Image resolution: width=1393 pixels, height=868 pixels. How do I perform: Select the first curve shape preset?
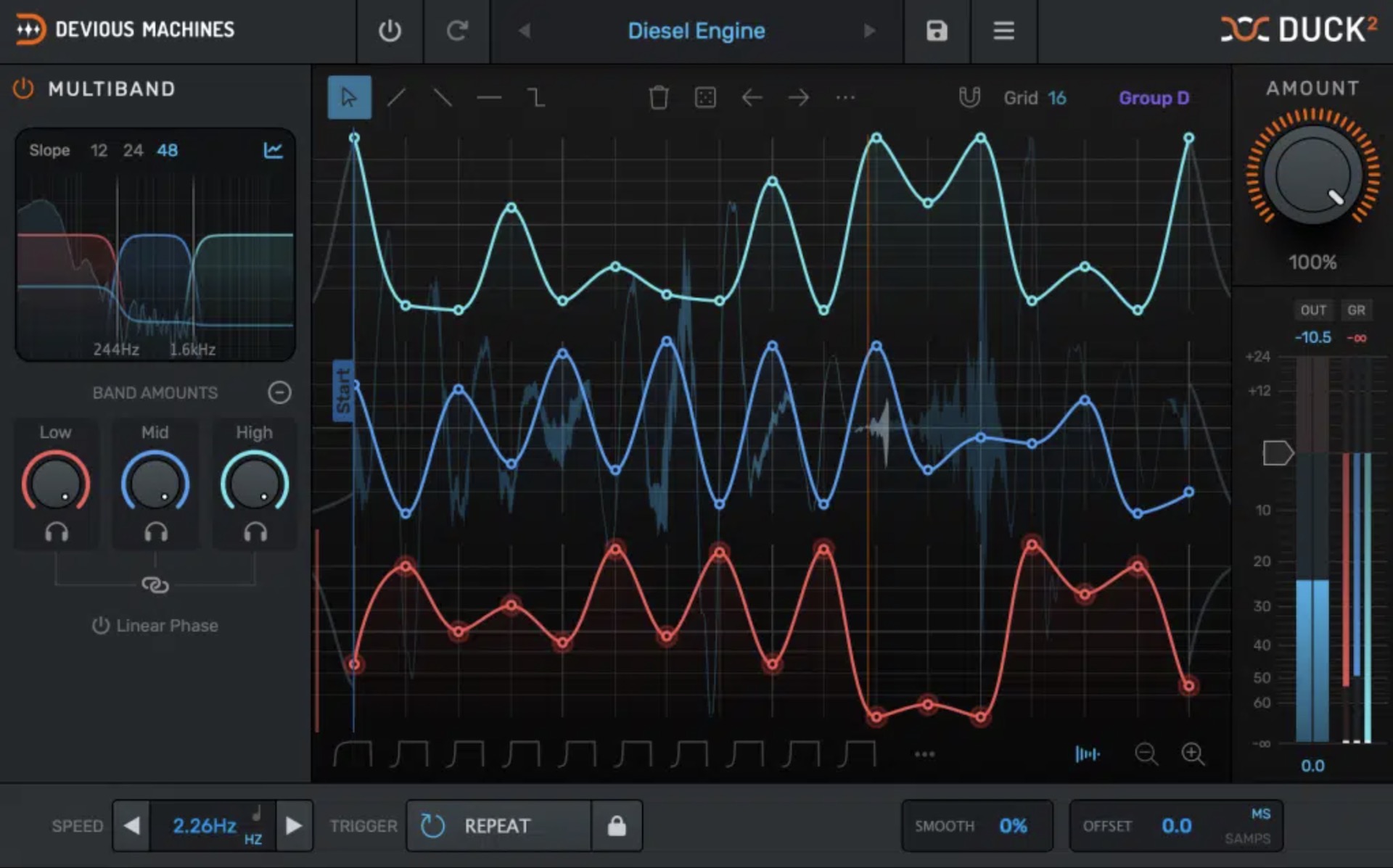click(353, 753)
